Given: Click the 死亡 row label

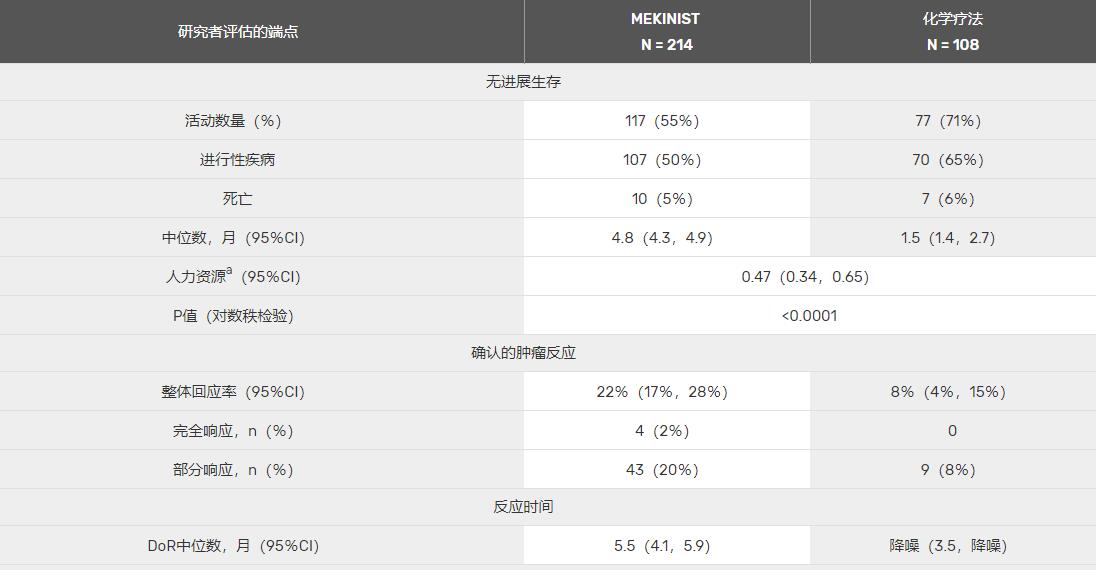Looking at the screenshot, I should coord(237,199).
